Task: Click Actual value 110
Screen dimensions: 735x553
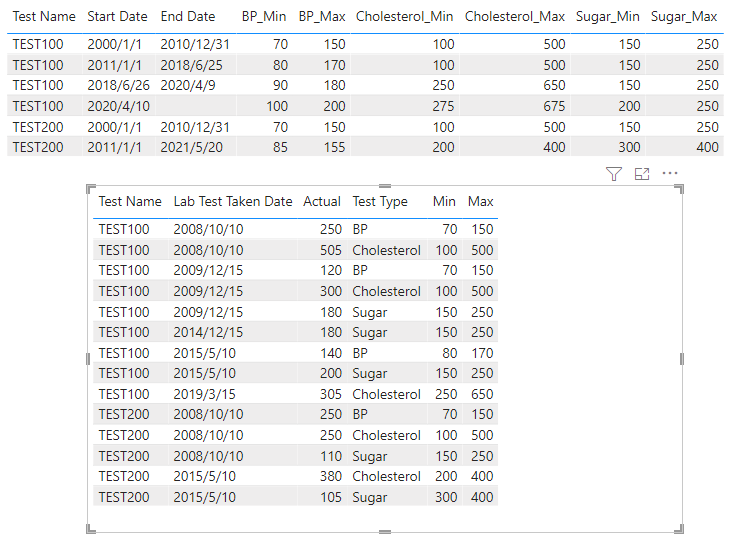Action: coord(330,456)
